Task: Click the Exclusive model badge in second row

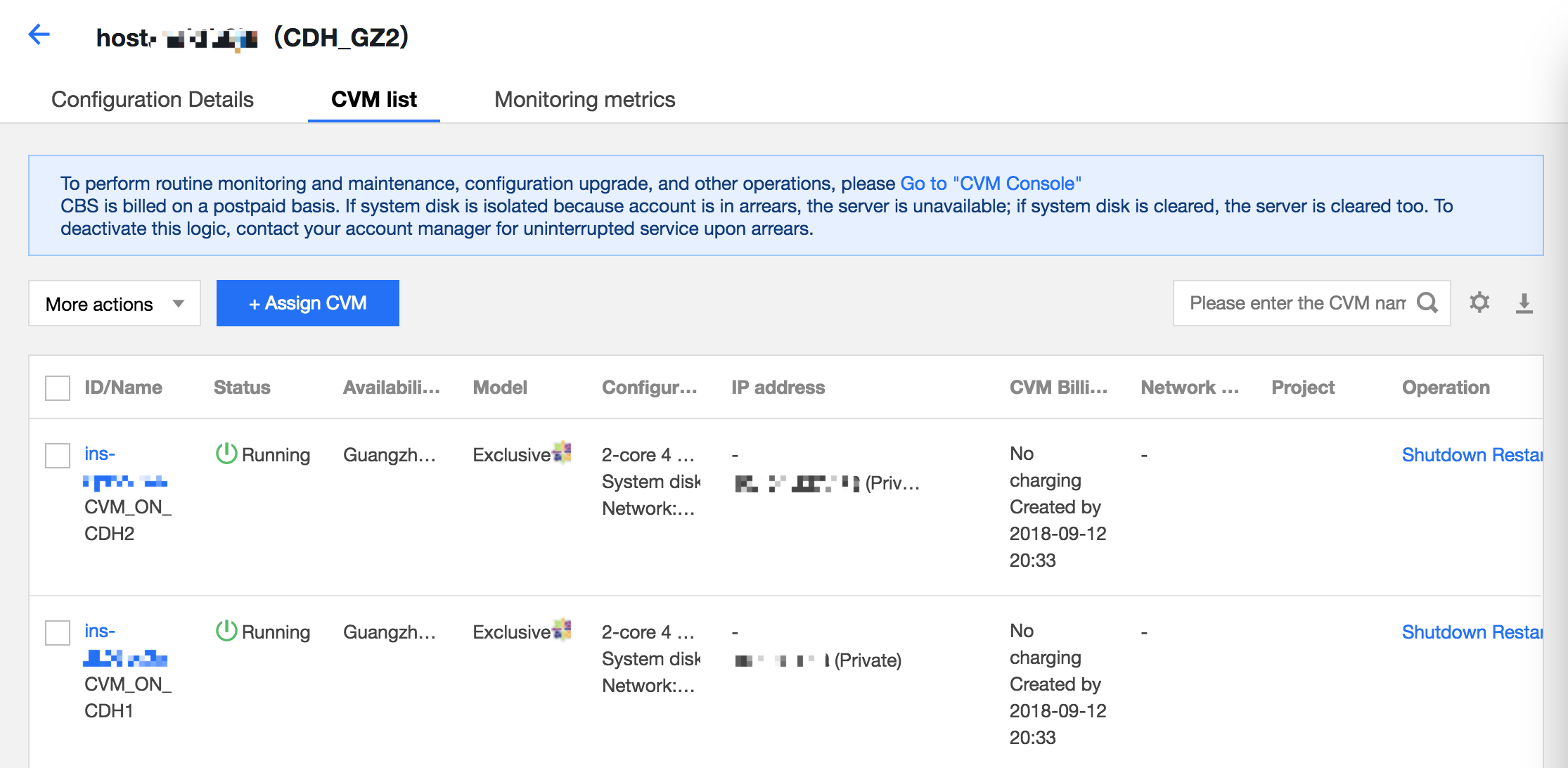Action: pyautogui.click(x=562, y=629)
